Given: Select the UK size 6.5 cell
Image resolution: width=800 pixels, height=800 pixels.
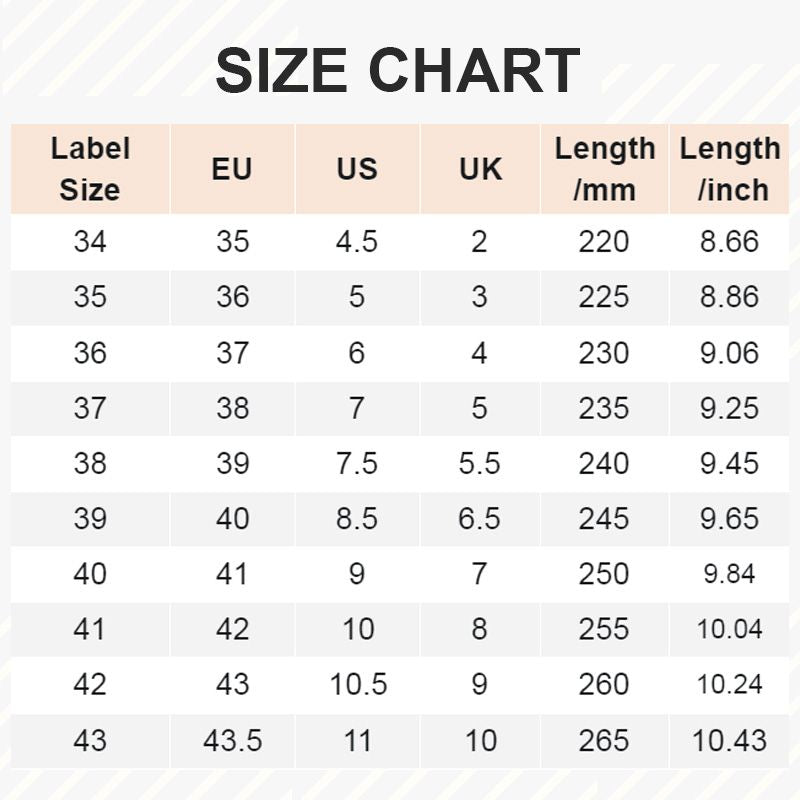Looking at the screenshot, I should 480,519.
